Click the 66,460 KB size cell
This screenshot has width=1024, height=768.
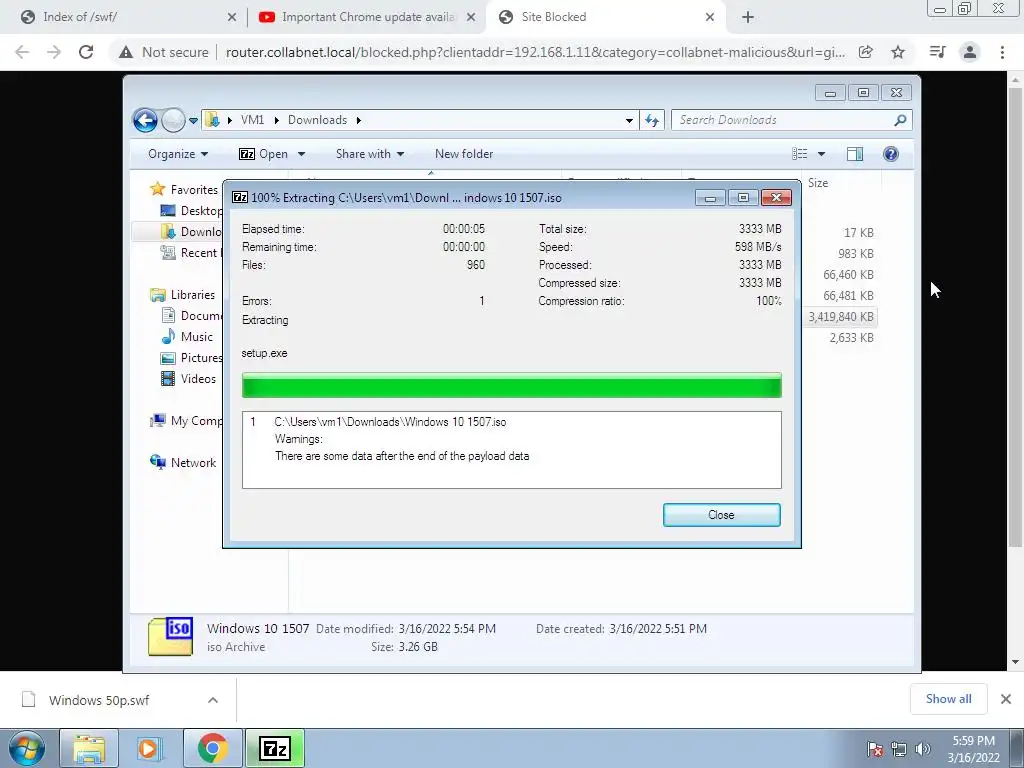coord(848,275)
